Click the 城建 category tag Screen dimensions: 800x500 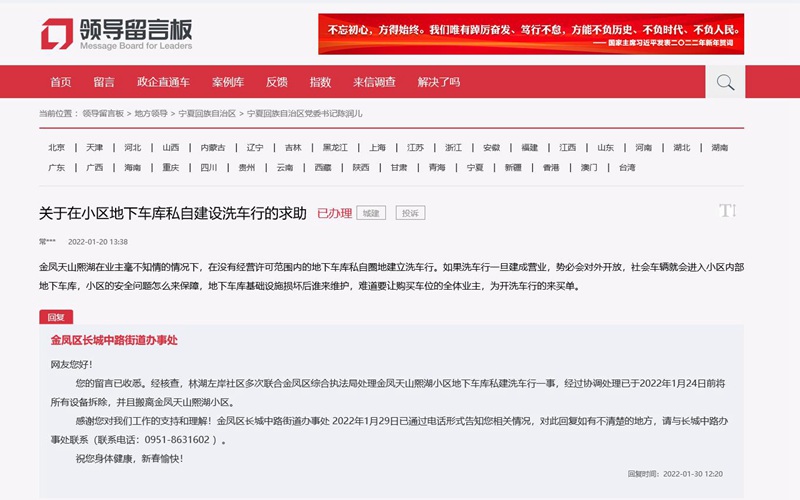371,213
